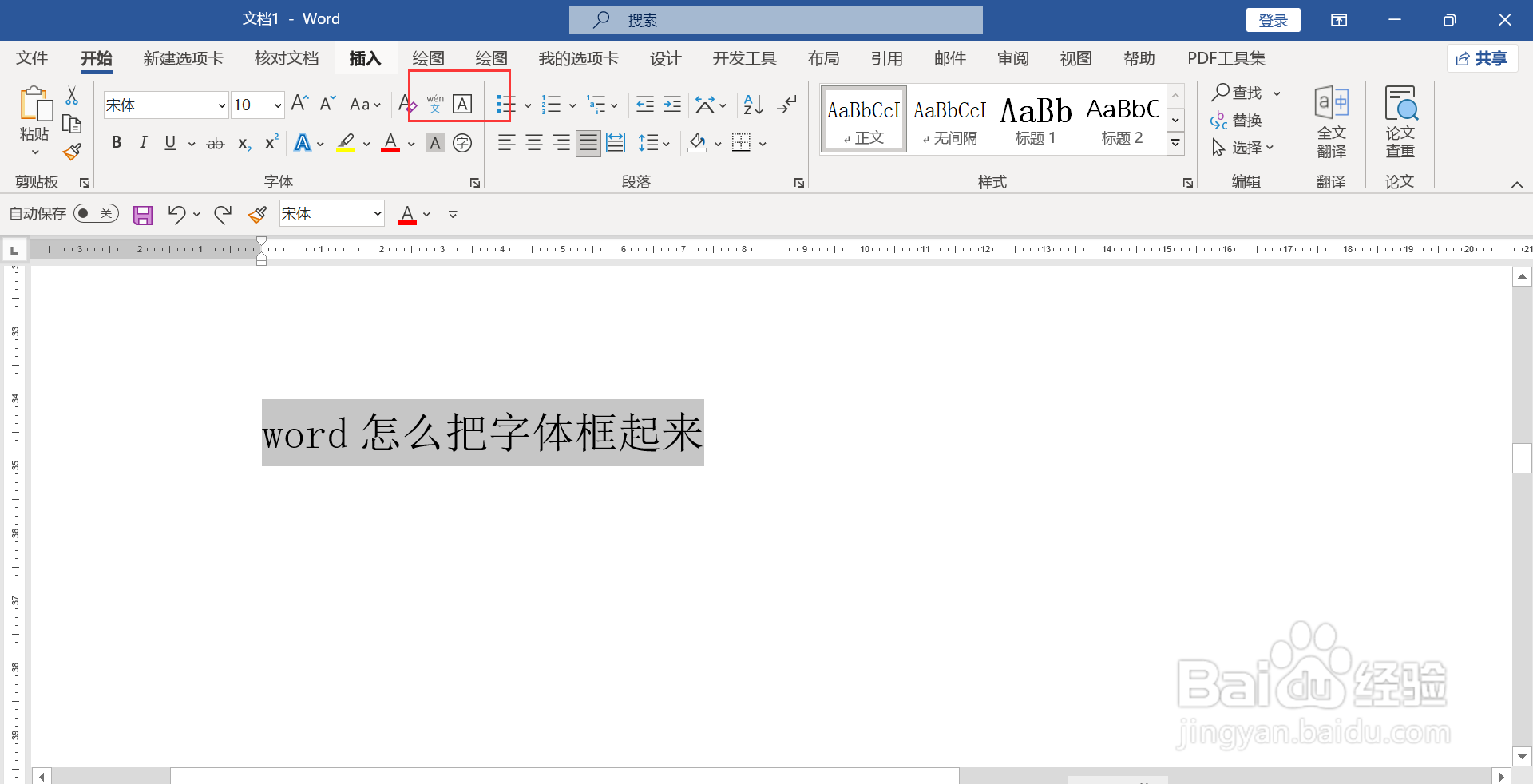Apply strikethrough formatting

(216, 144)
